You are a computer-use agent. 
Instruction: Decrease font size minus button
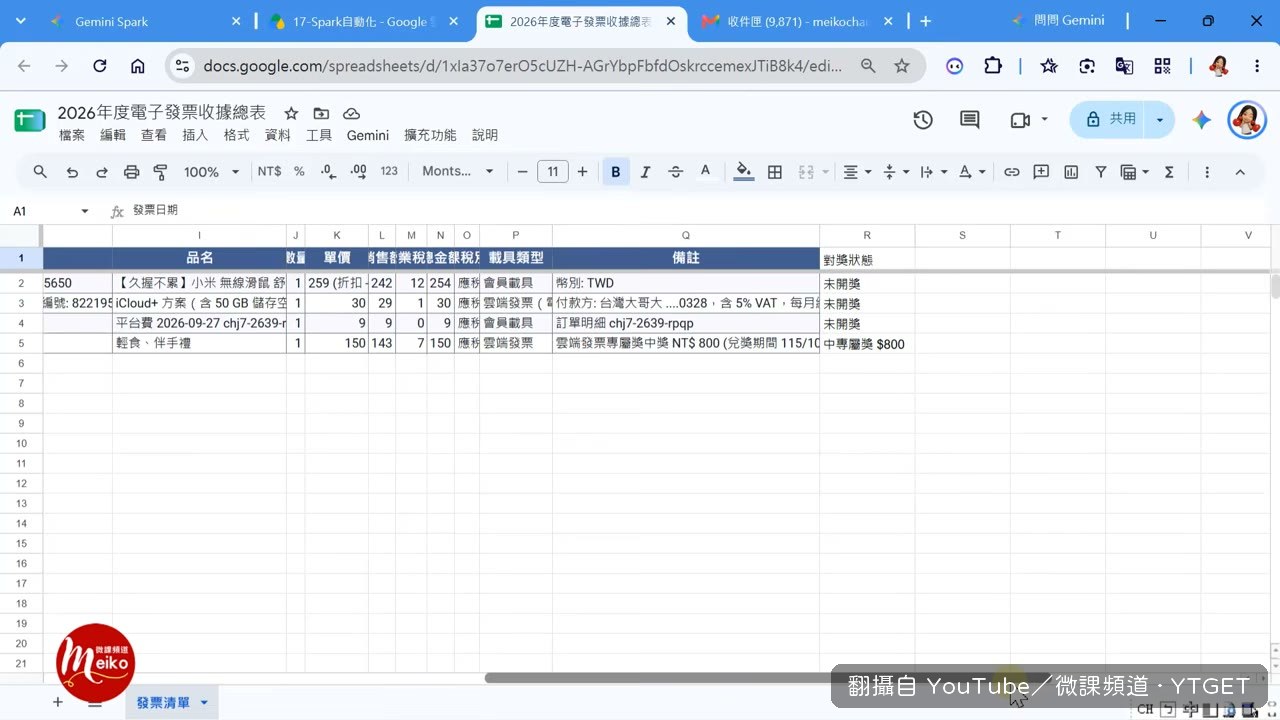point(522,172)
